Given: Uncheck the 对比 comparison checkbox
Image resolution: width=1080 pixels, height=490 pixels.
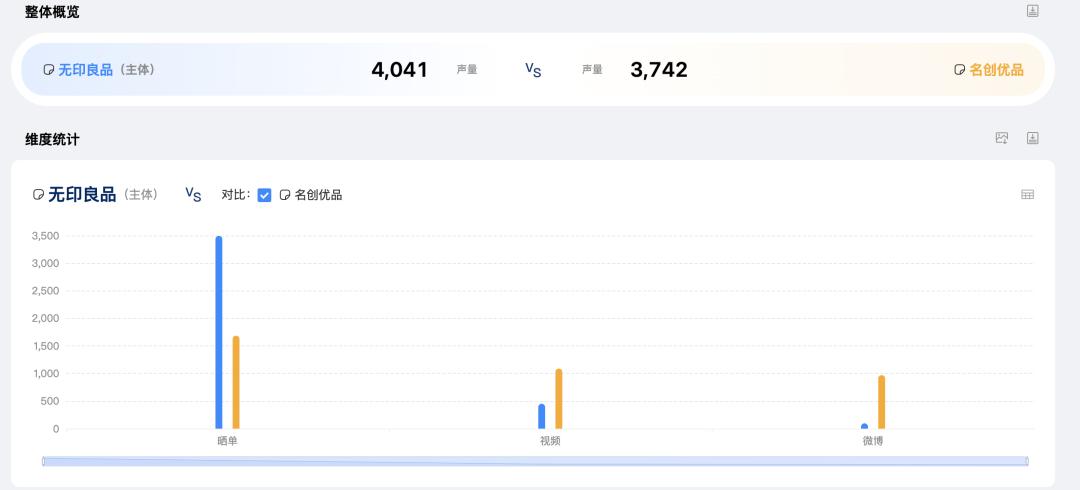Looking at the screenshot, I should pyautogui.click(x=264, y=195).
